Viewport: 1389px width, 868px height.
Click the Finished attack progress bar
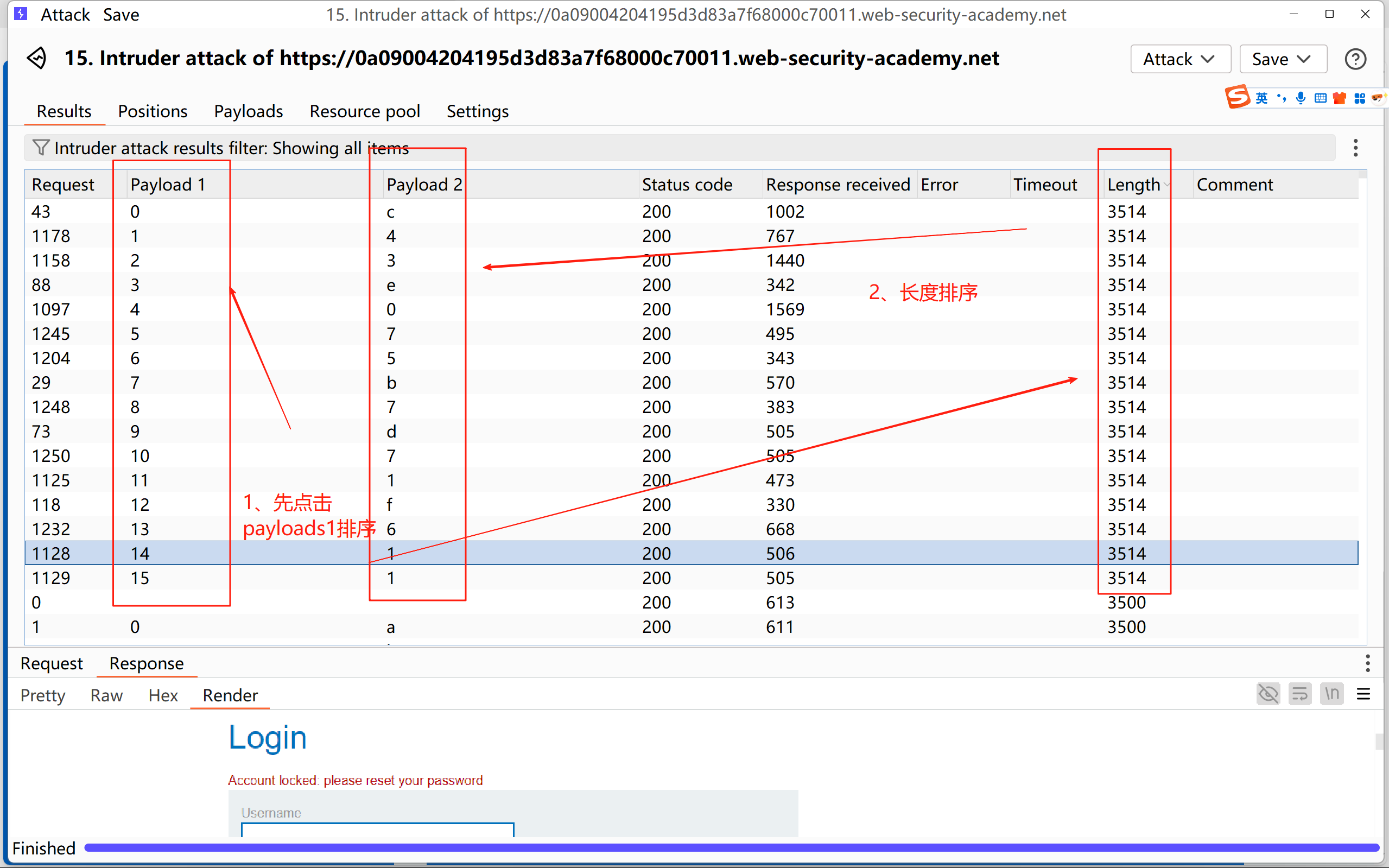[729, 847]
